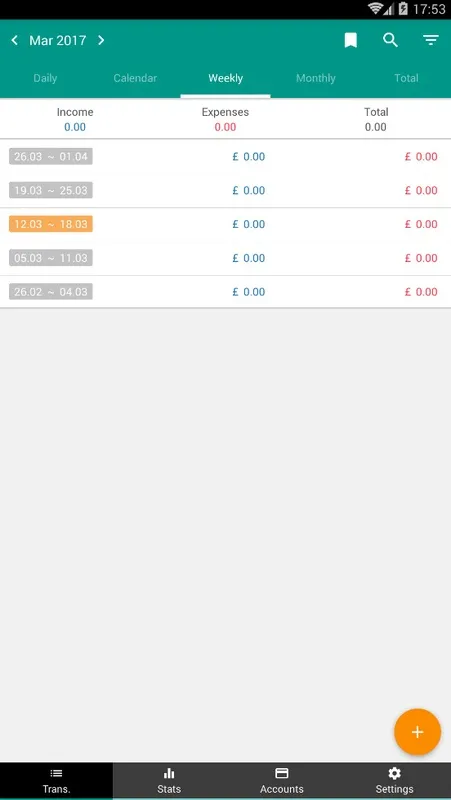Open the filter icon in header
Viewport: 451px width, 800px height.
(x=431, y=40)
